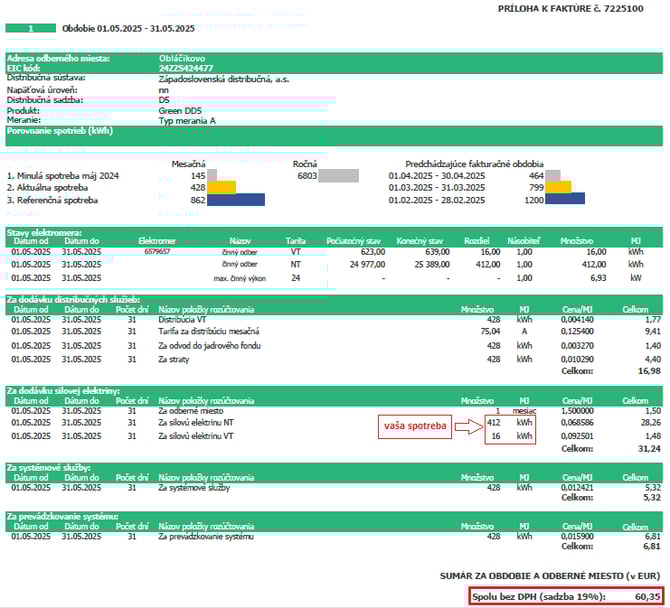Image resolution: width=670 pixels, height=608 pixels.
Task: Click the product name 'Green DDS'
Action: [180, 111]
